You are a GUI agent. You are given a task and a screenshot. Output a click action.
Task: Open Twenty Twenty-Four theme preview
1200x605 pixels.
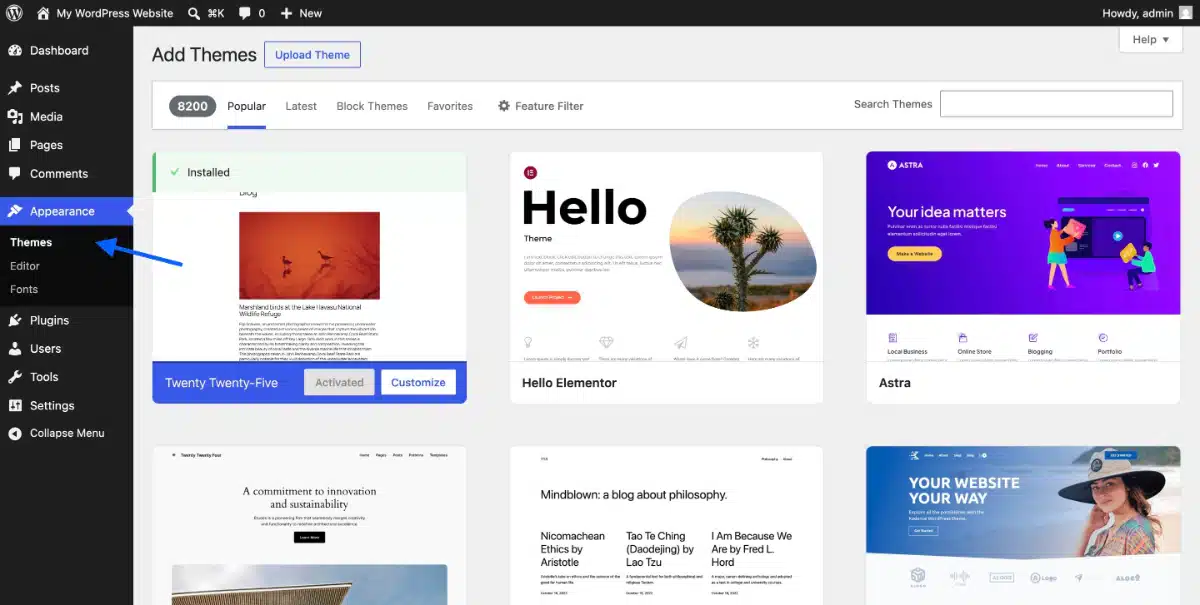tap(309, 525)
